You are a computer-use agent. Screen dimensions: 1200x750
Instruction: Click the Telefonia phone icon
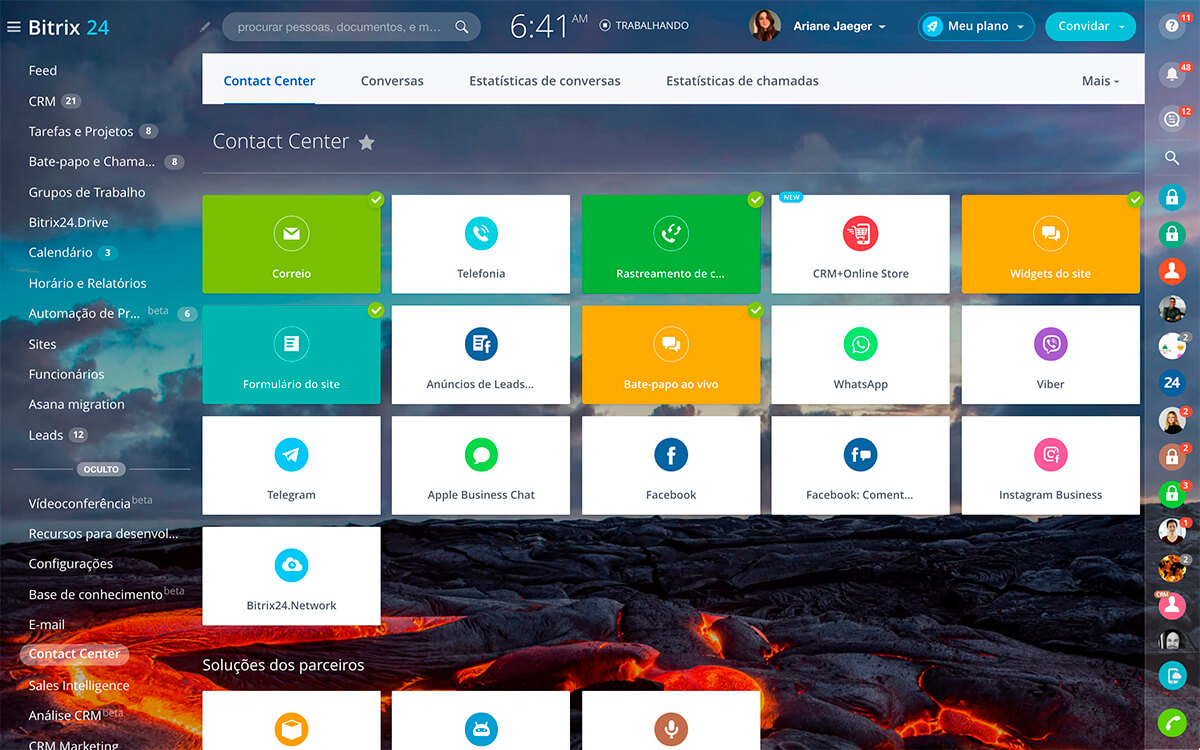coord(481,233)
